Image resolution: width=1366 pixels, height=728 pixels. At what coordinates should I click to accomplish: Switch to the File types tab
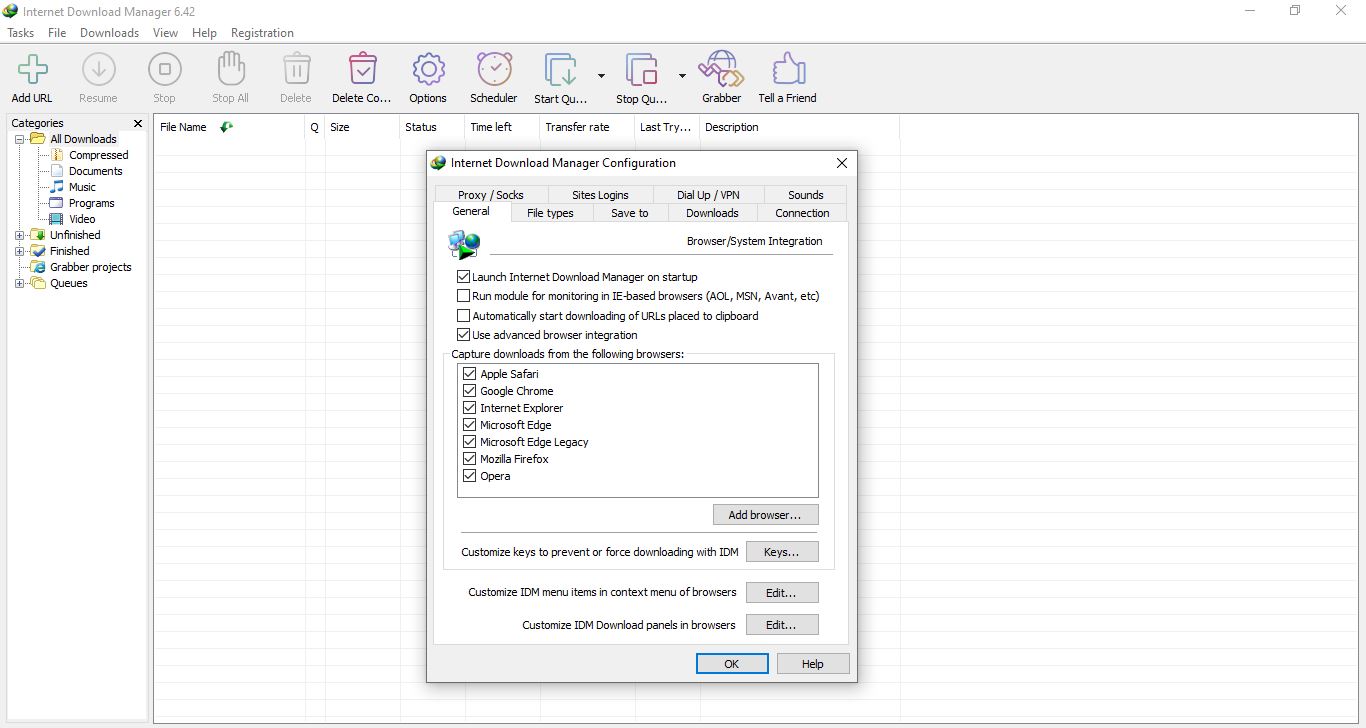(x=550, y=213)
